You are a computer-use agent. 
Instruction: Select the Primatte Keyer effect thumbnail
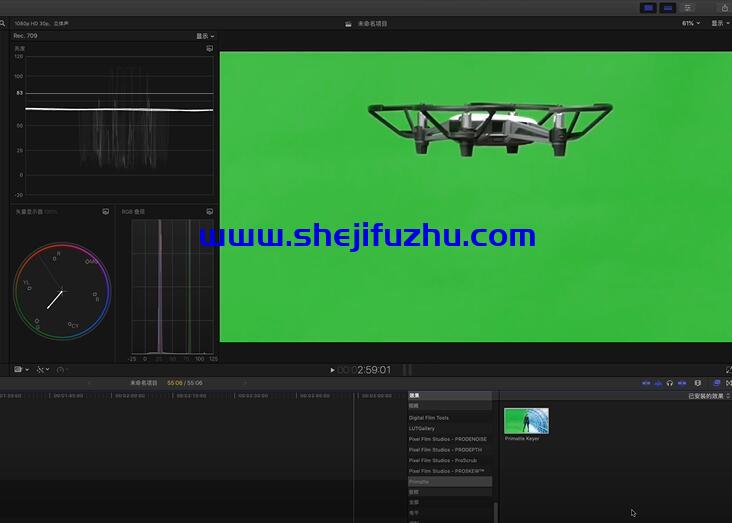(526, 421)
